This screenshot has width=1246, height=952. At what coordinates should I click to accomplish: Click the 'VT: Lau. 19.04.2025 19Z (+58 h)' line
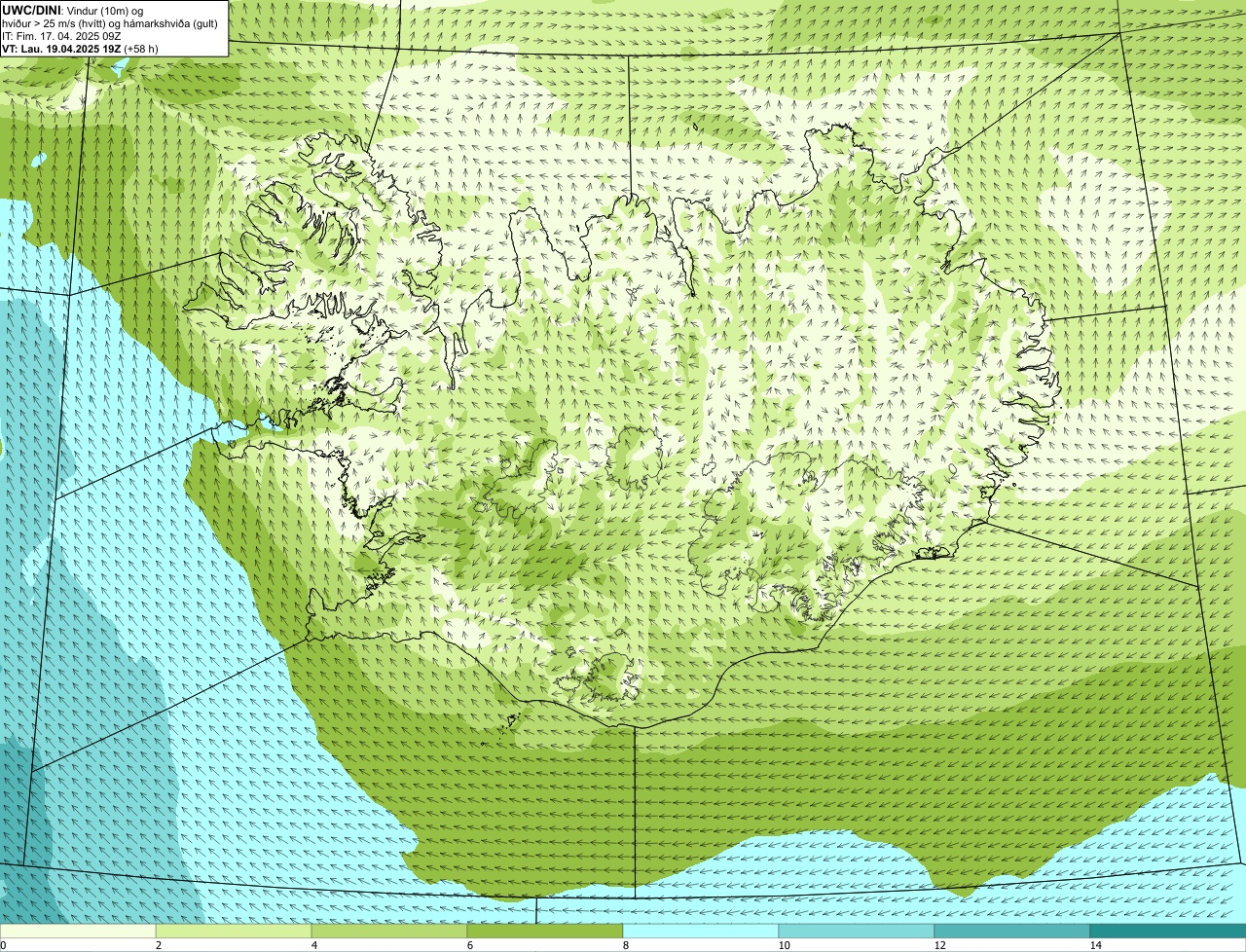point(81,48)
